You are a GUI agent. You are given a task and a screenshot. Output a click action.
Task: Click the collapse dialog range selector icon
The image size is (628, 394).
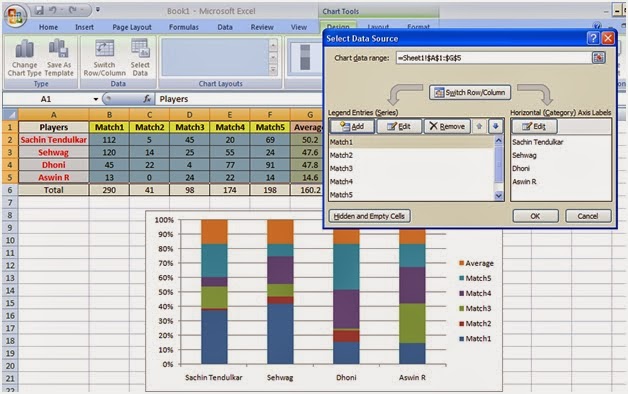click(598, 58)
